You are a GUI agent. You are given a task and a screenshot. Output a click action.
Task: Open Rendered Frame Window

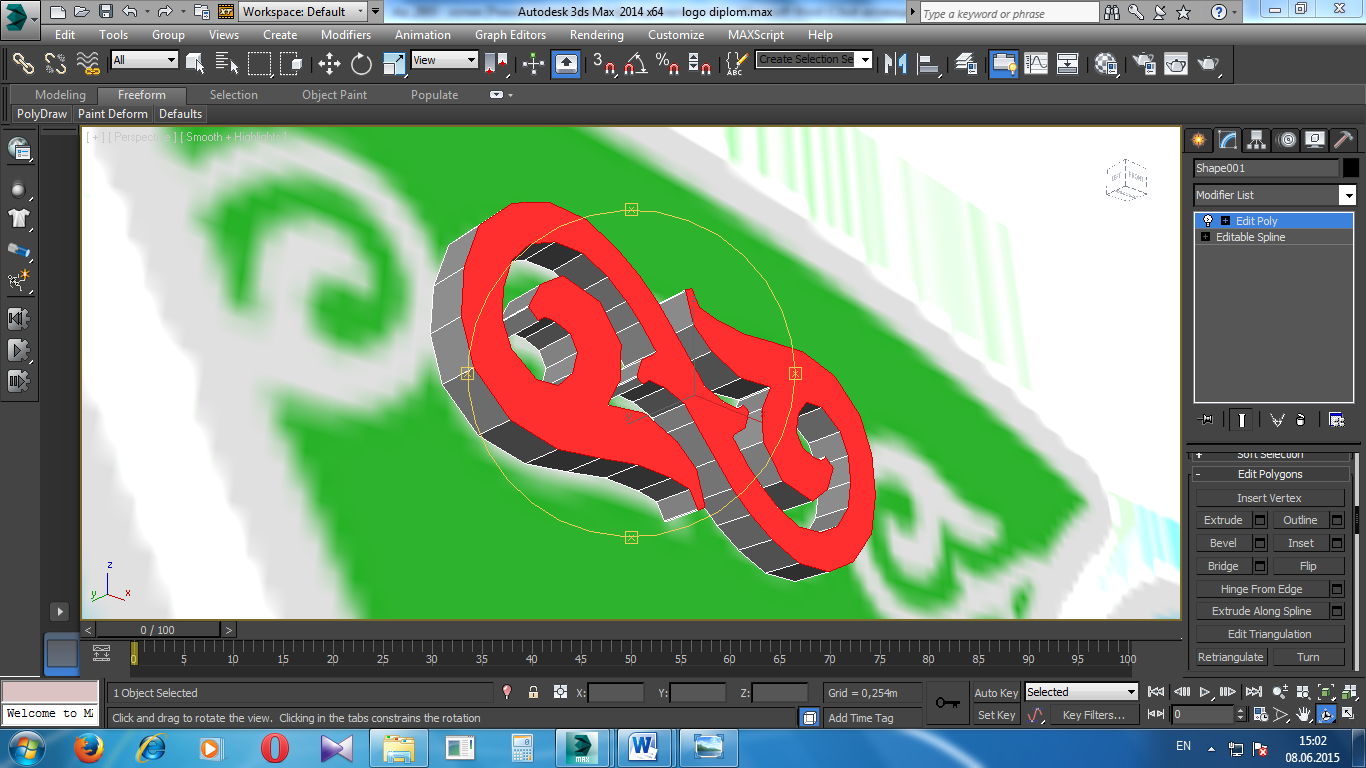1175,64
